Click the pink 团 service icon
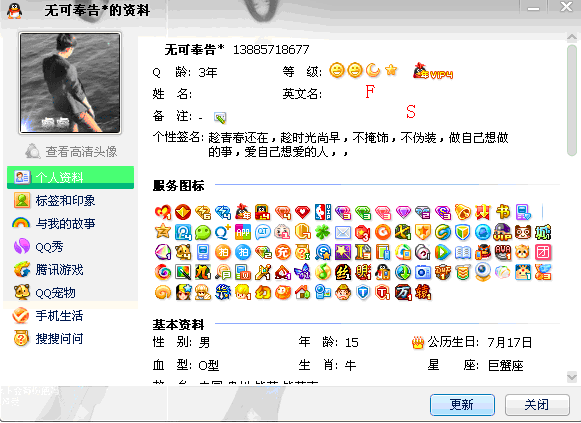The image size is (581, 423). [x=543, y=252]
